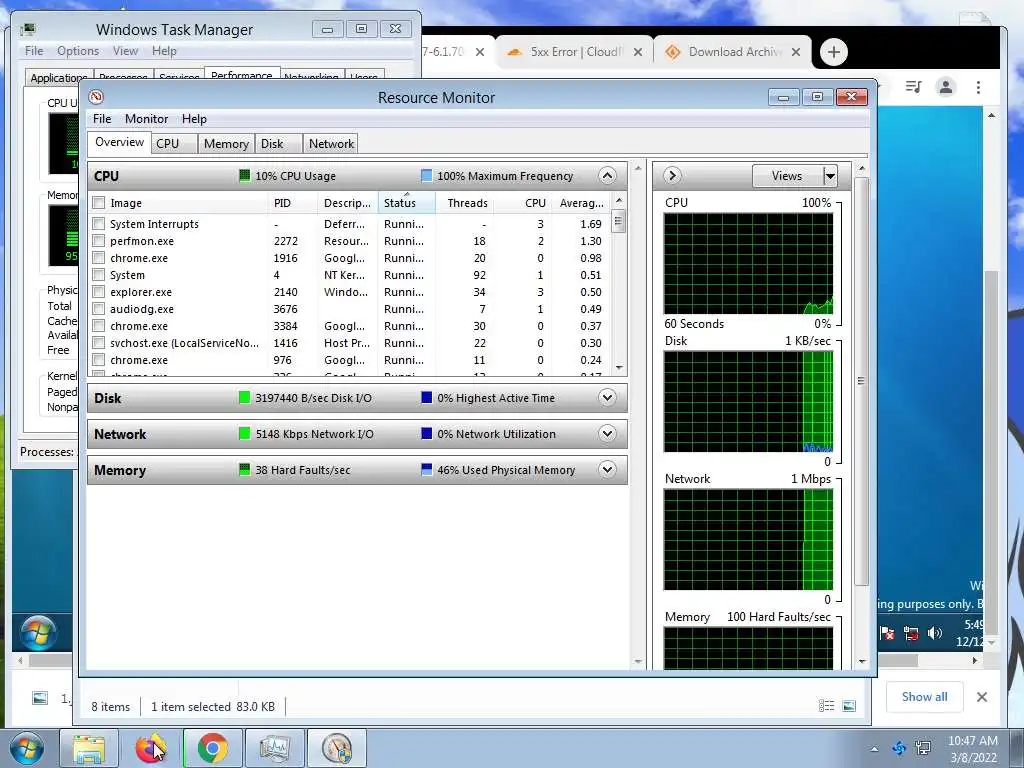Sort by the PID column header

pyautogui.click(x=293, y=203)
